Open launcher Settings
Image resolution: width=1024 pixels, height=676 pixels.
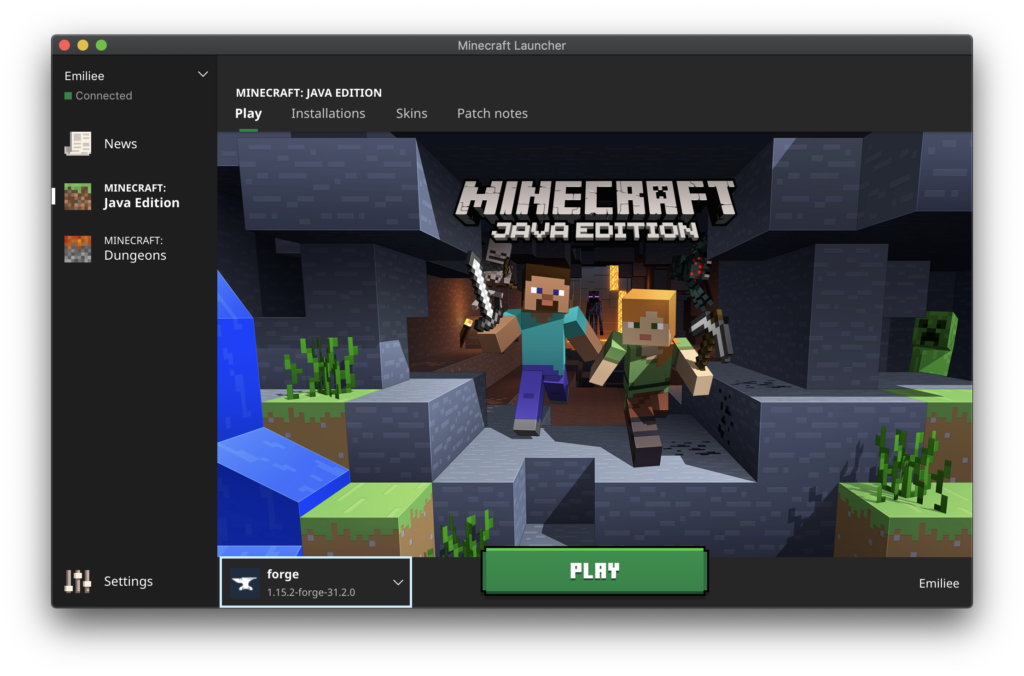coord(128,581)
